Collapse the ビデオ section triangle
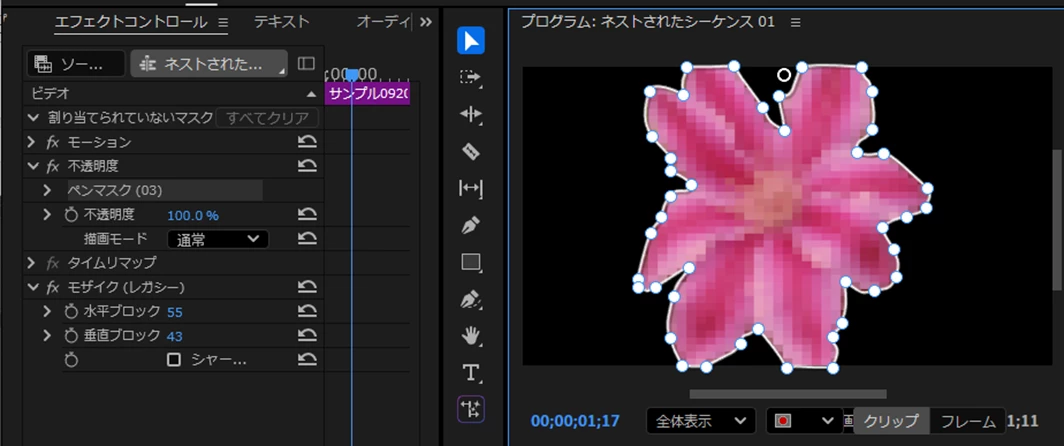Image resolution: width=1064 pixels, height=446 pixels. 311,94
